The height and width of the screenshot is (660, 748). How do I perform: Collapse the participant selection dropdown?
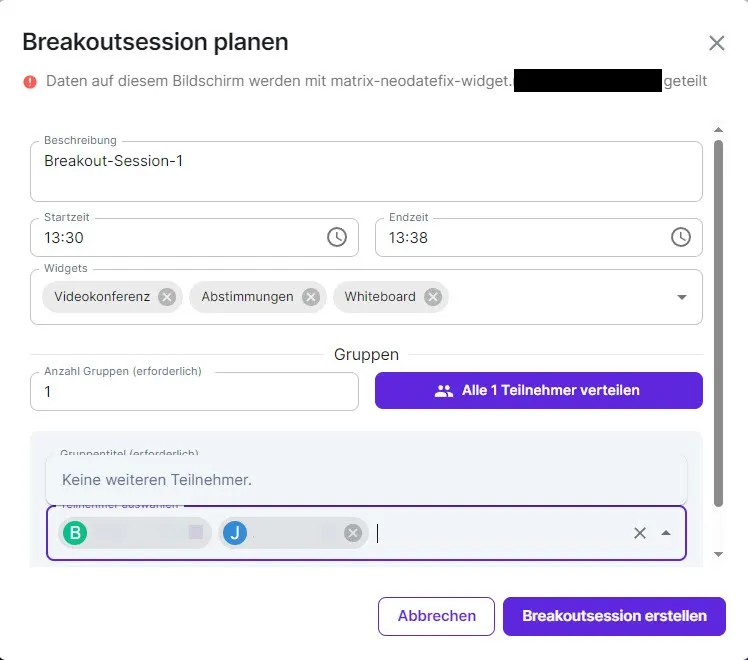point(666,533)
